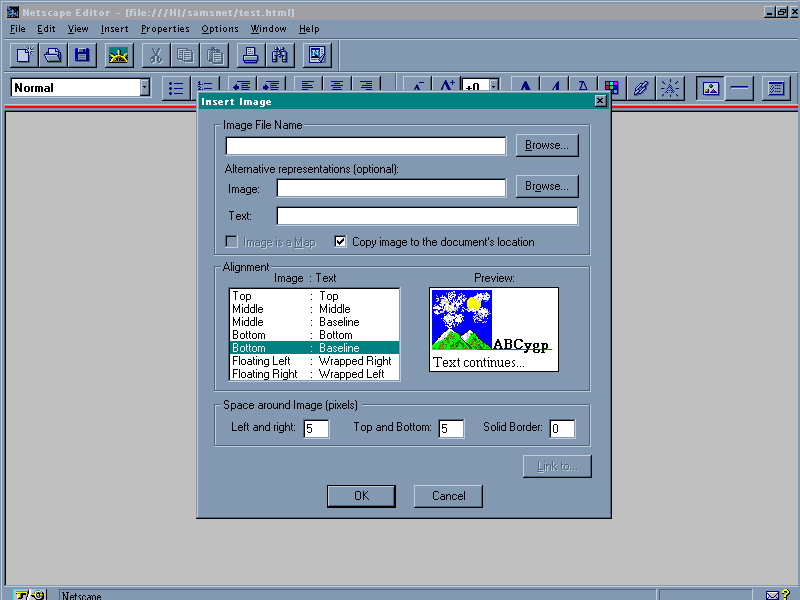Screen dimensions: 800x600
Task: Click the bullet list toolbar icon
Action: pos(176,88)
